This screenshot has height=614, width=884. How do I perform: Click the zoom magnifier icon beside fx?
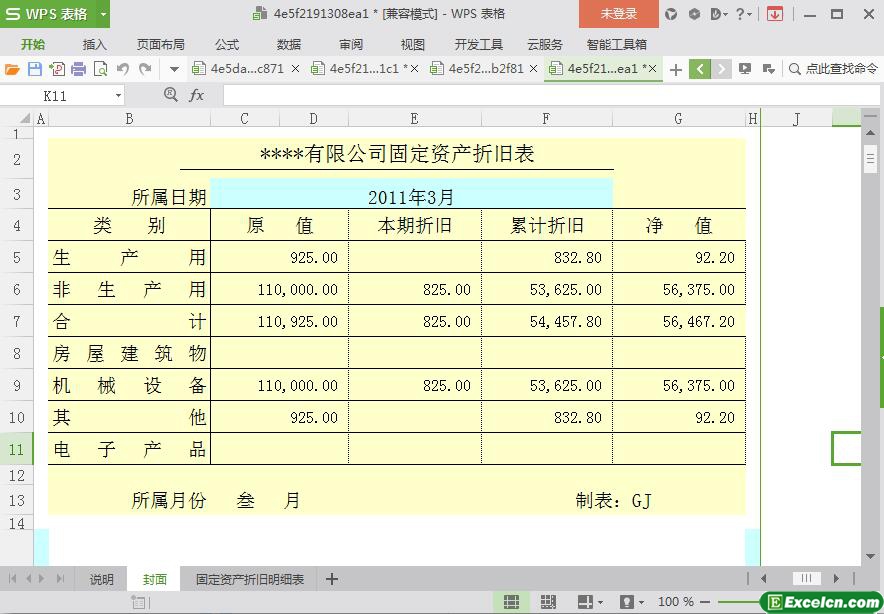(170, 94)
